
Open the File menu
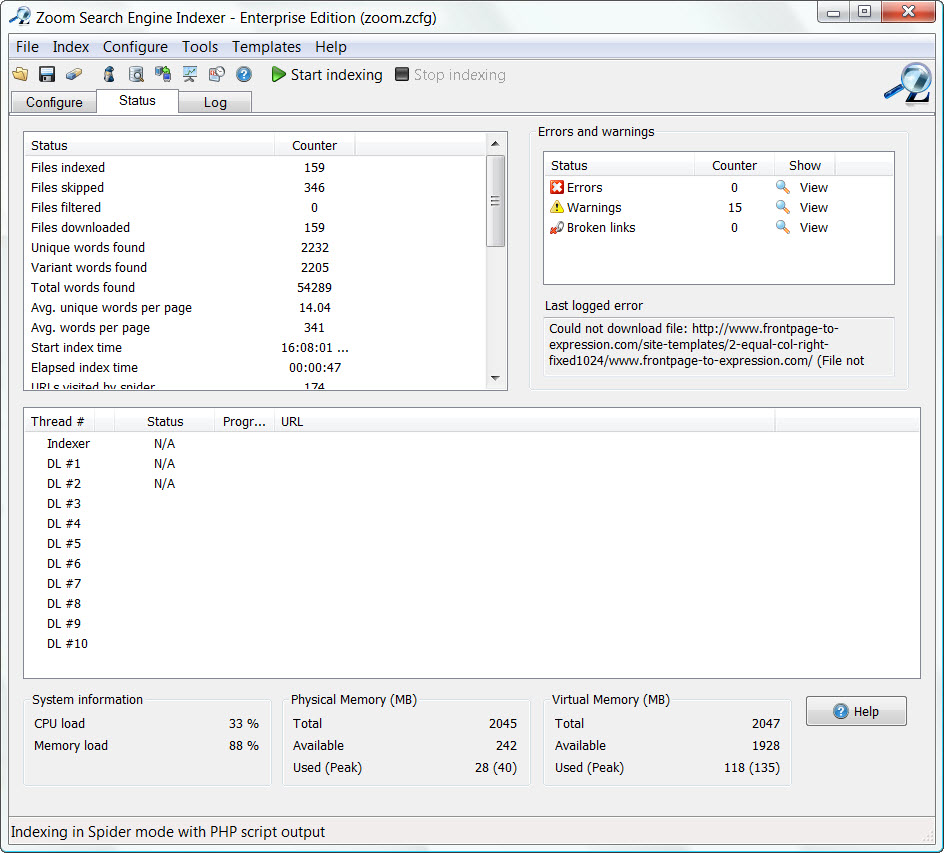27,47
